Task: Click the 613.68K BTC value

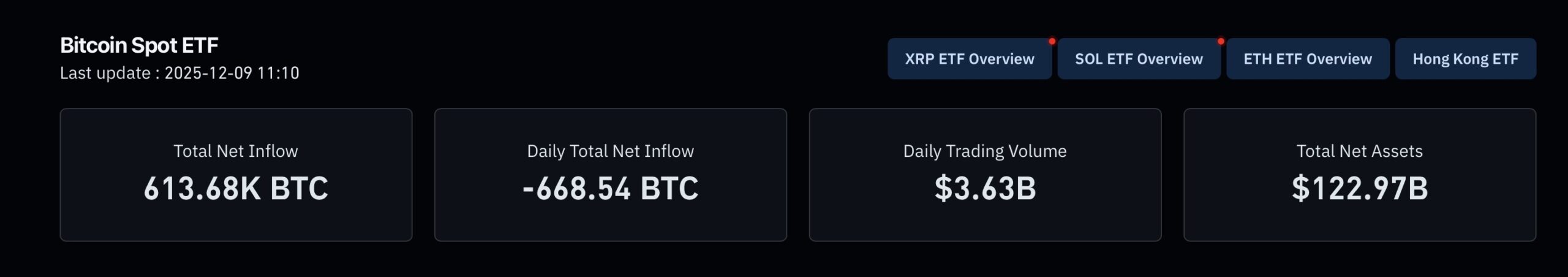Action: pos(236,188)
